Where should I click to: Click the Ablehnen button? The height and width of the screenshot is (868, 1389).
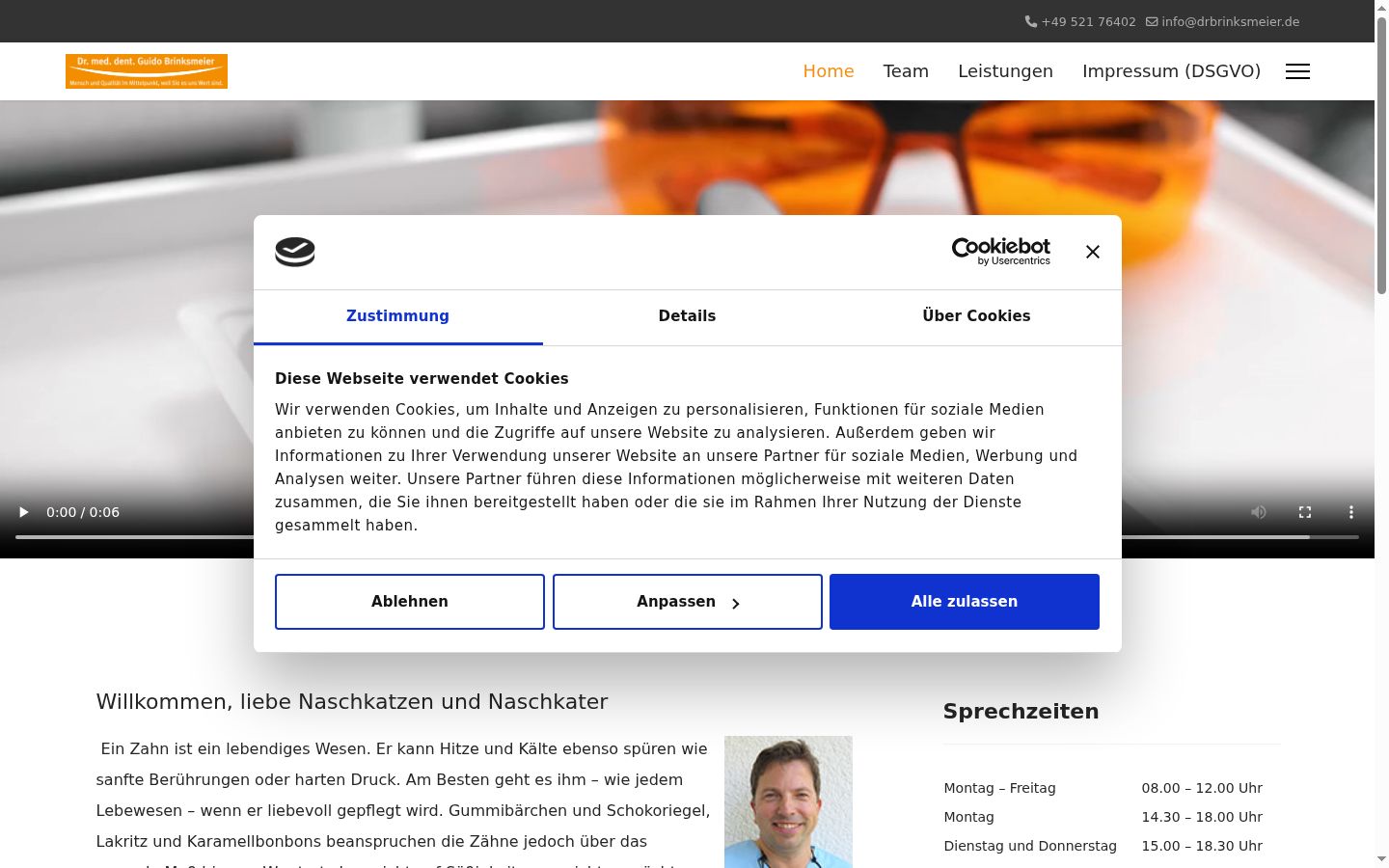tap(410, 602)
